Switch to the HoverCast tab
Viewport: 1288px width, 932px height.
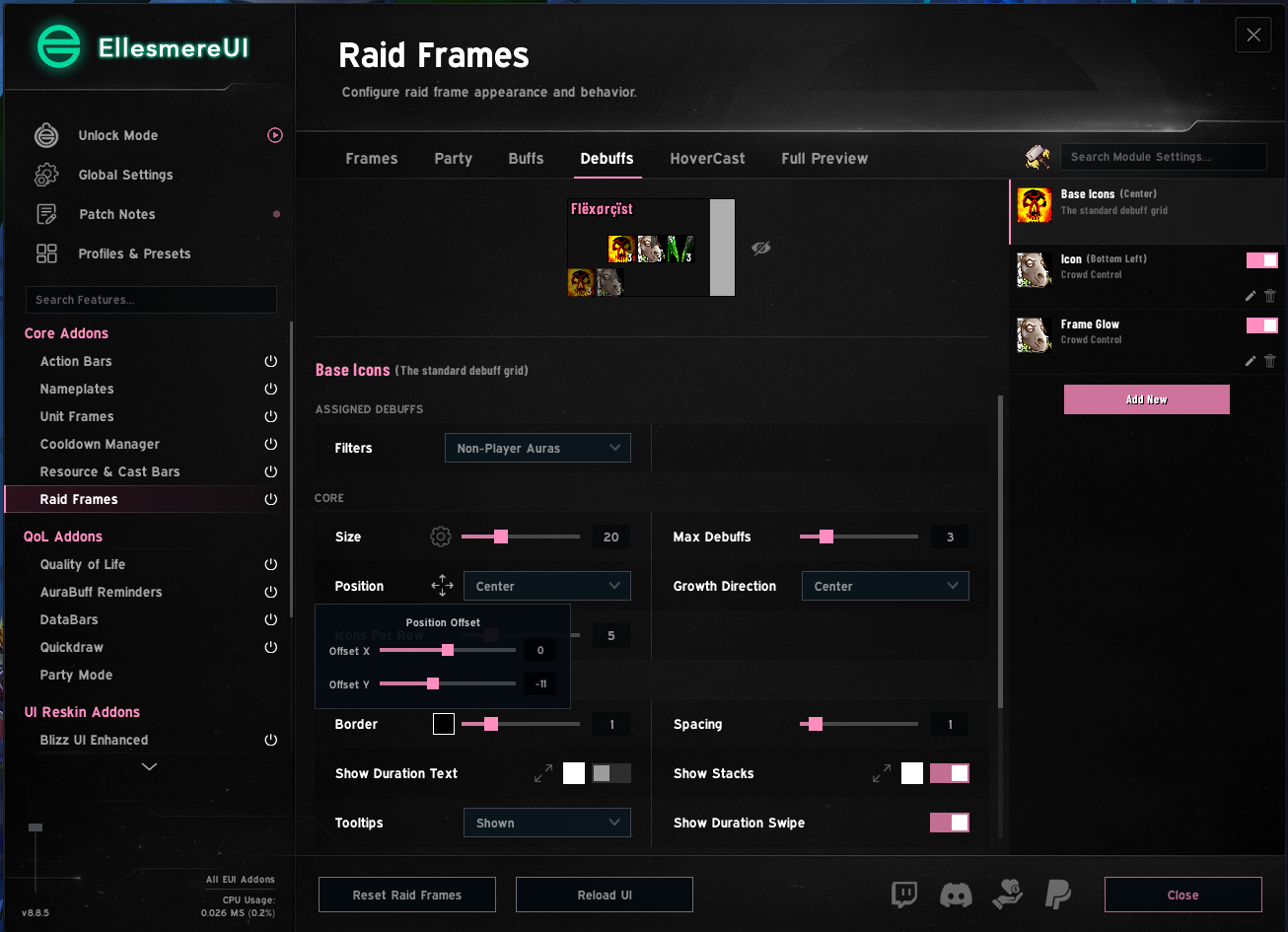(708, 159)
